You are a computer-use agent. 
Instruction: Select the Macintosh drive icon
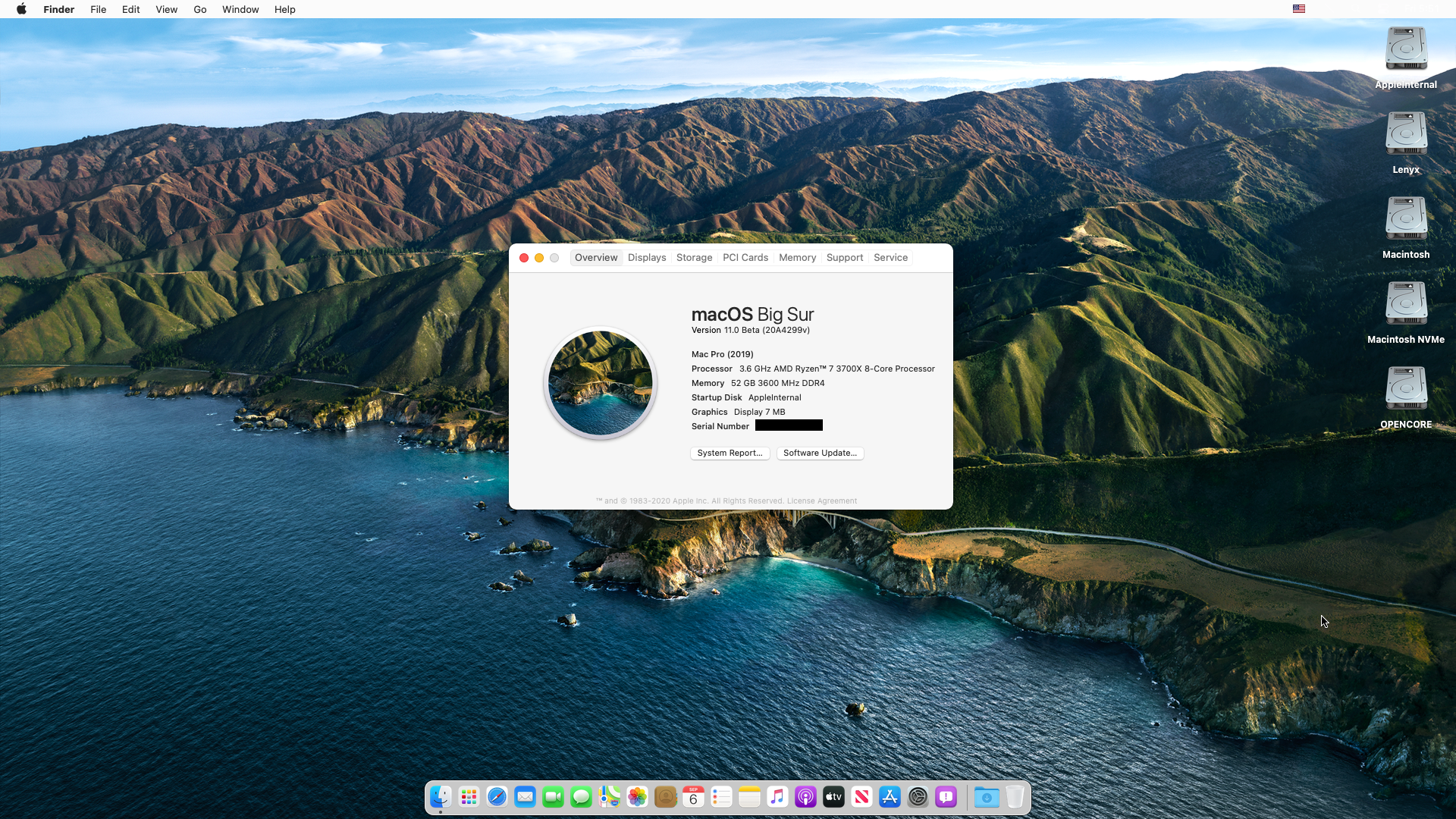[1406, 218]
